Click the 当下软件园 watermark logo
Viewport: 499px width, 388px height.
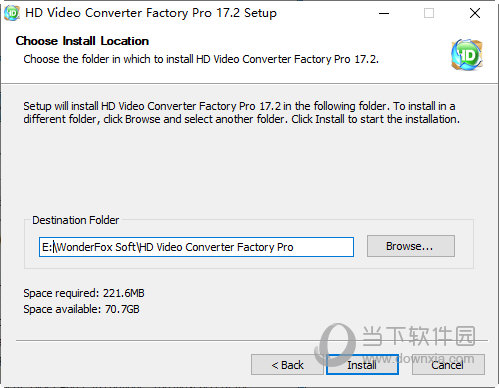(397, 337)
